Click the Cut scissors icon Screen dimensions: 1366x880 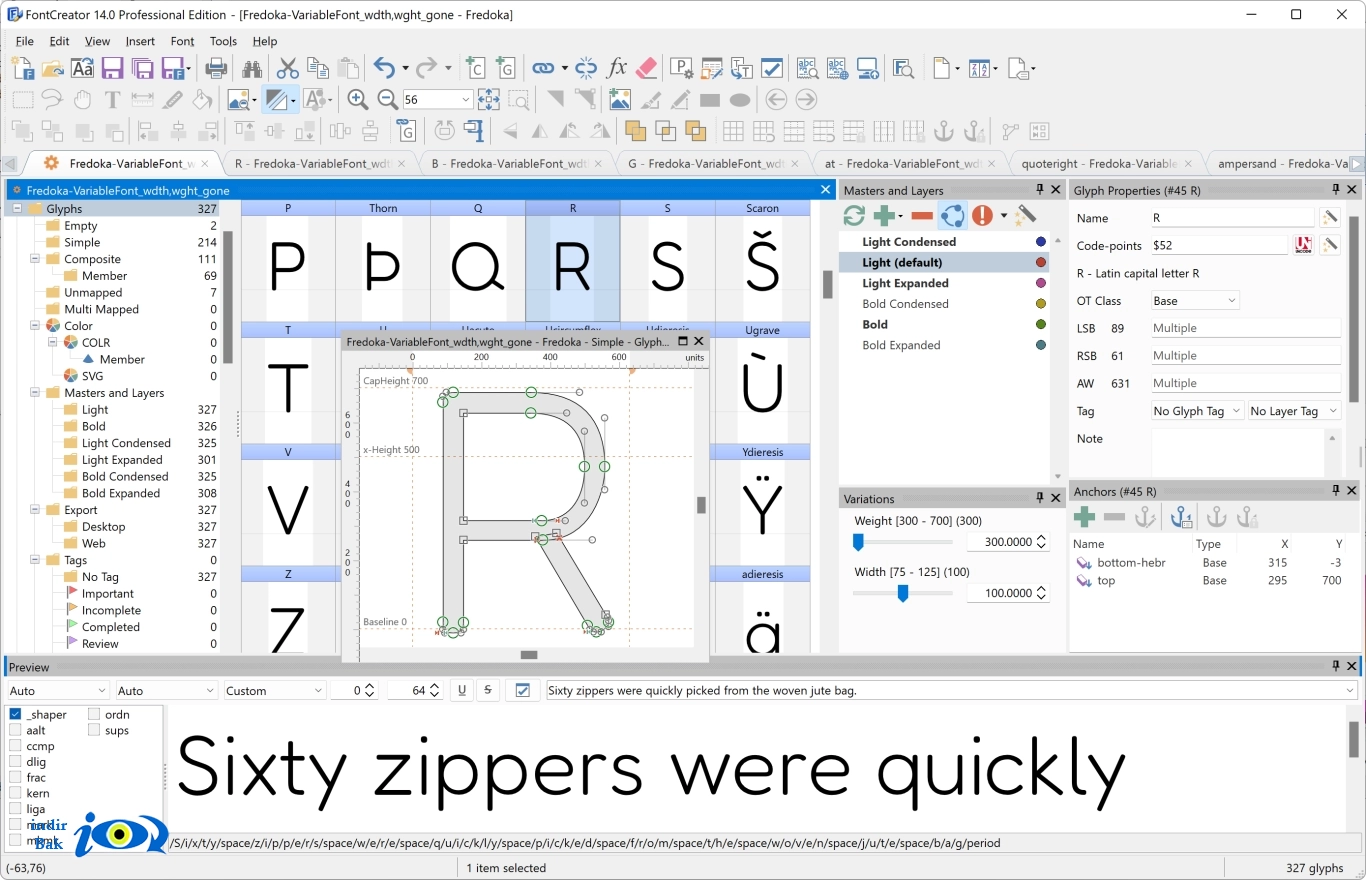[287, 68]
